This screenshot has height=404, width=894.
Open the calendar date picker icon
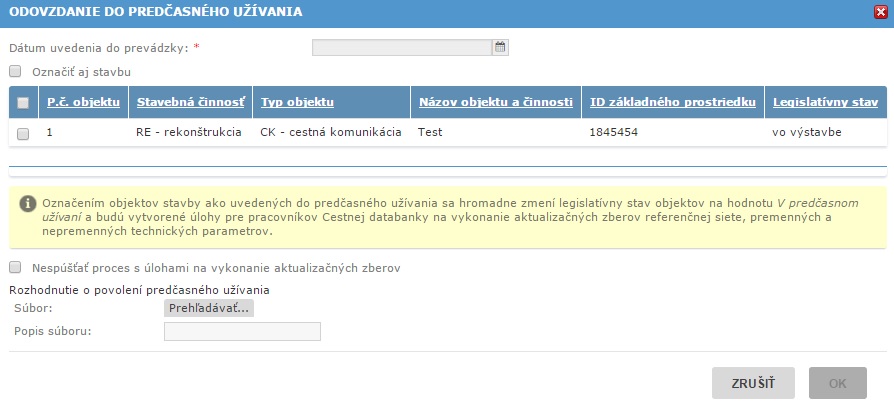tap(501, 47)
